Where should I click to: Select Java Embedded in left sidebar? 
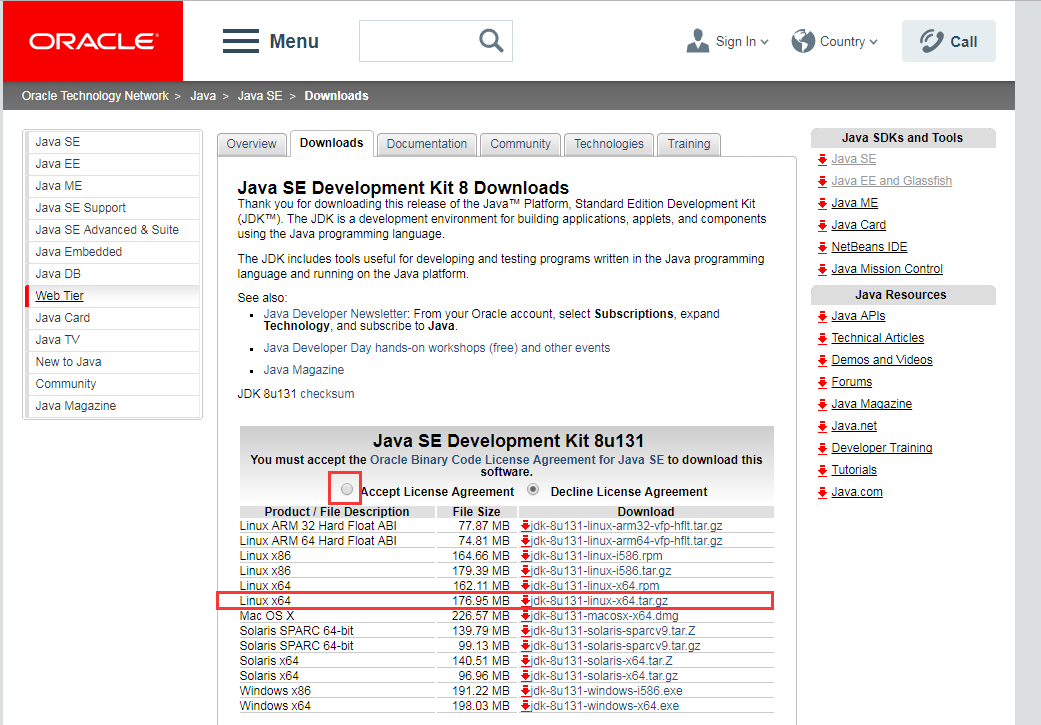112,252
